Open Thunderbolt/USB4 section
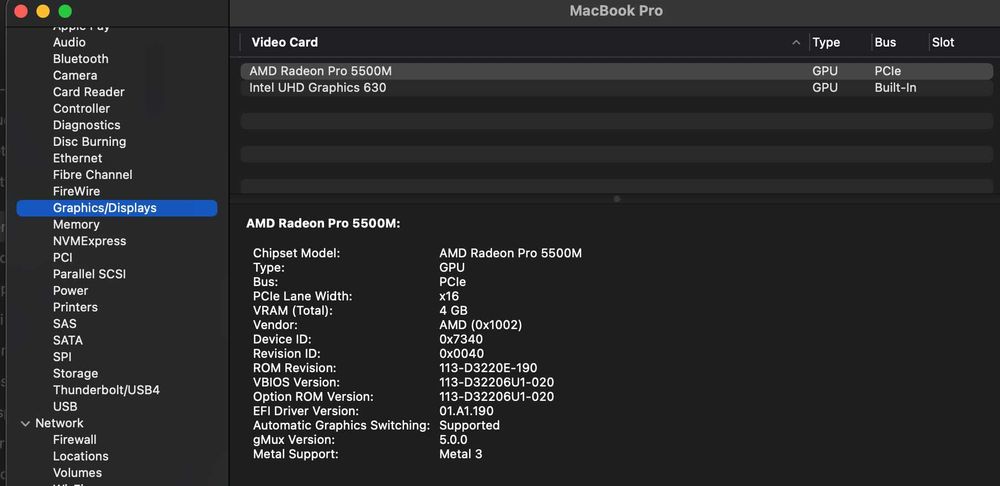Viewport: 1000px width, 486px height. (107, 390)
